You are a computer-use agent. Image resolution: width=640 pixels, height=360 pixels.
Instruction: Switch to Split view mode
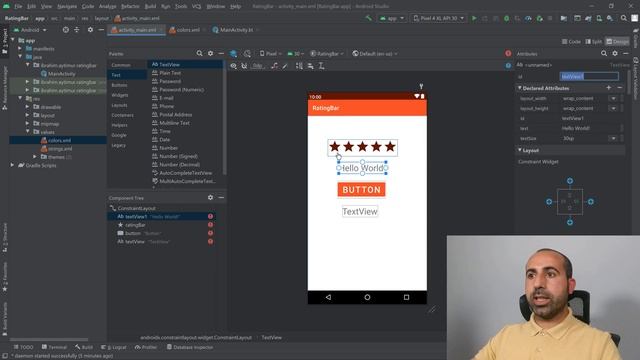pos(594,42)
